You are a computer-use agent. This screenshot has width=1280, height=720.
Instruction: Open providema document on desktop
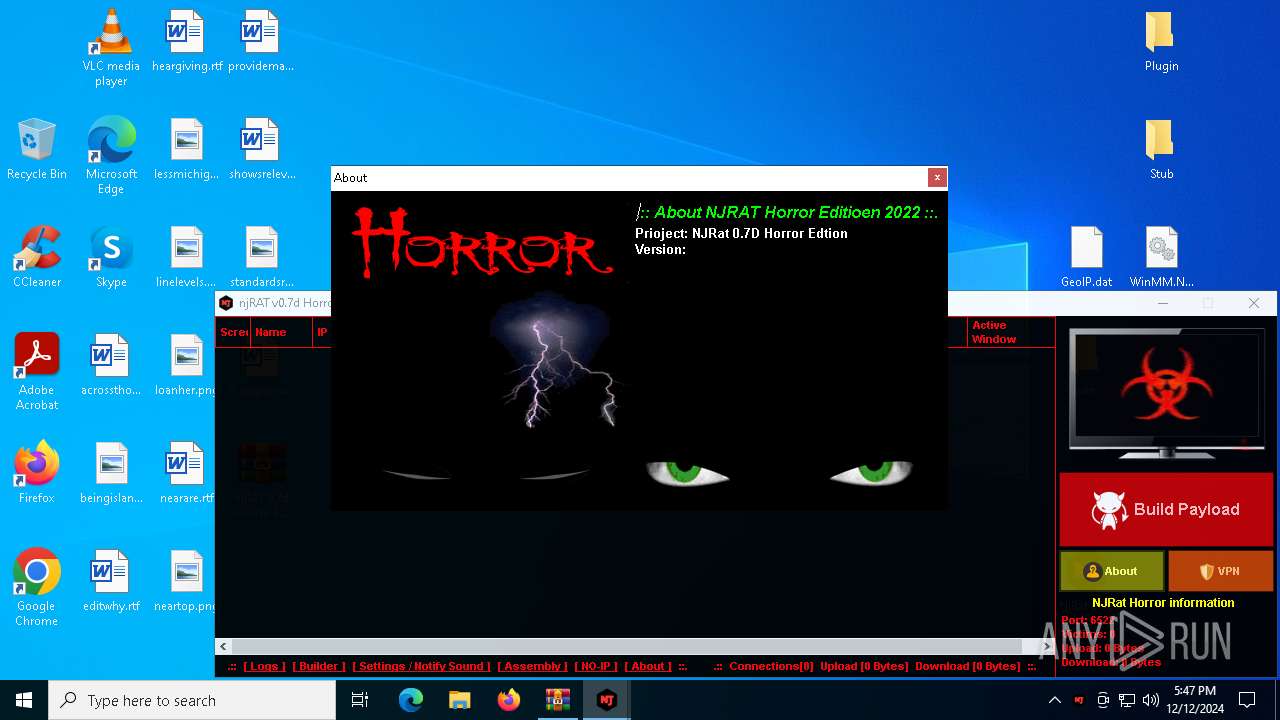(262, 41)
